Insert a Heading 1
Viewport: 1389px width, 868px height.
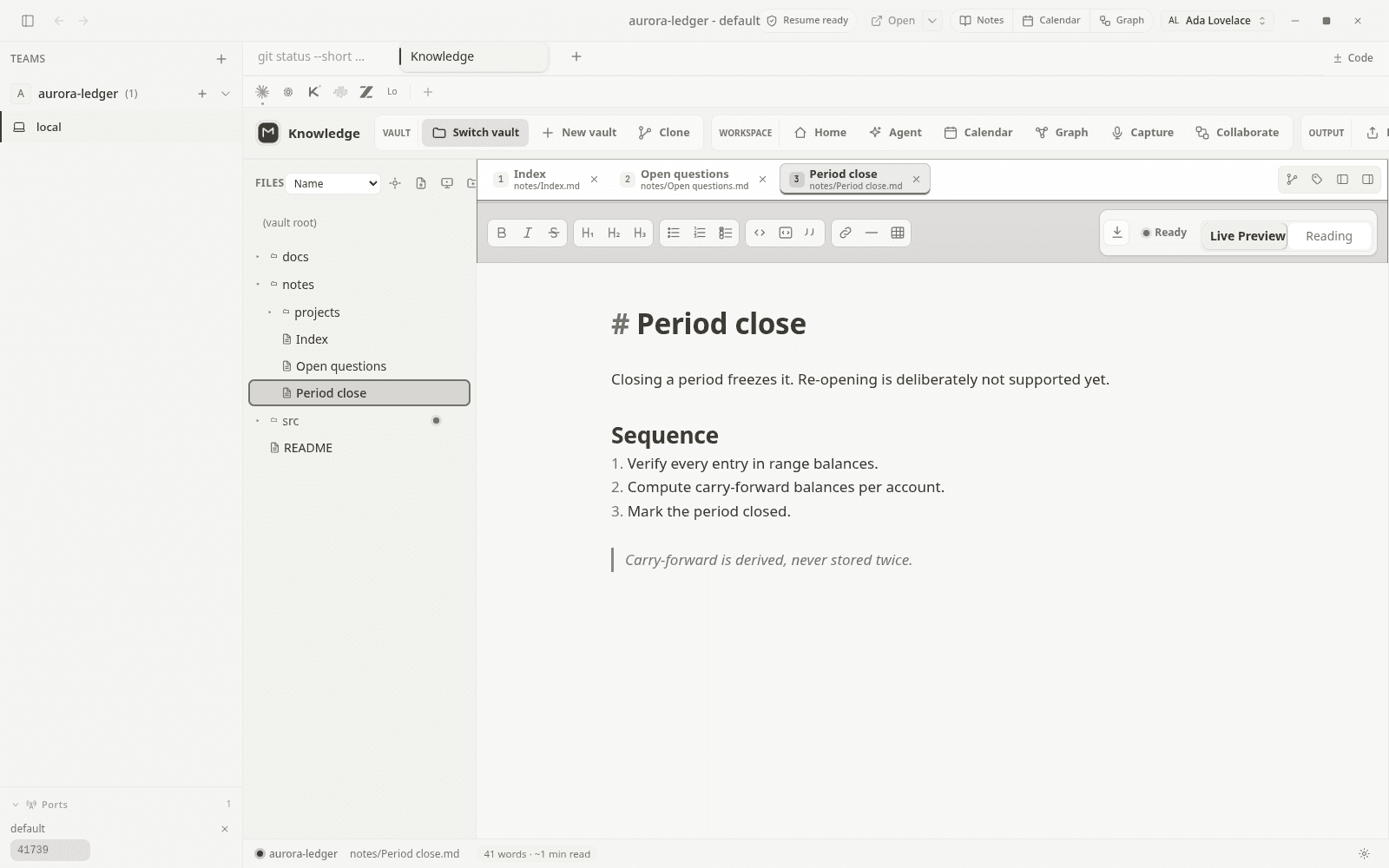coord(588,233)
